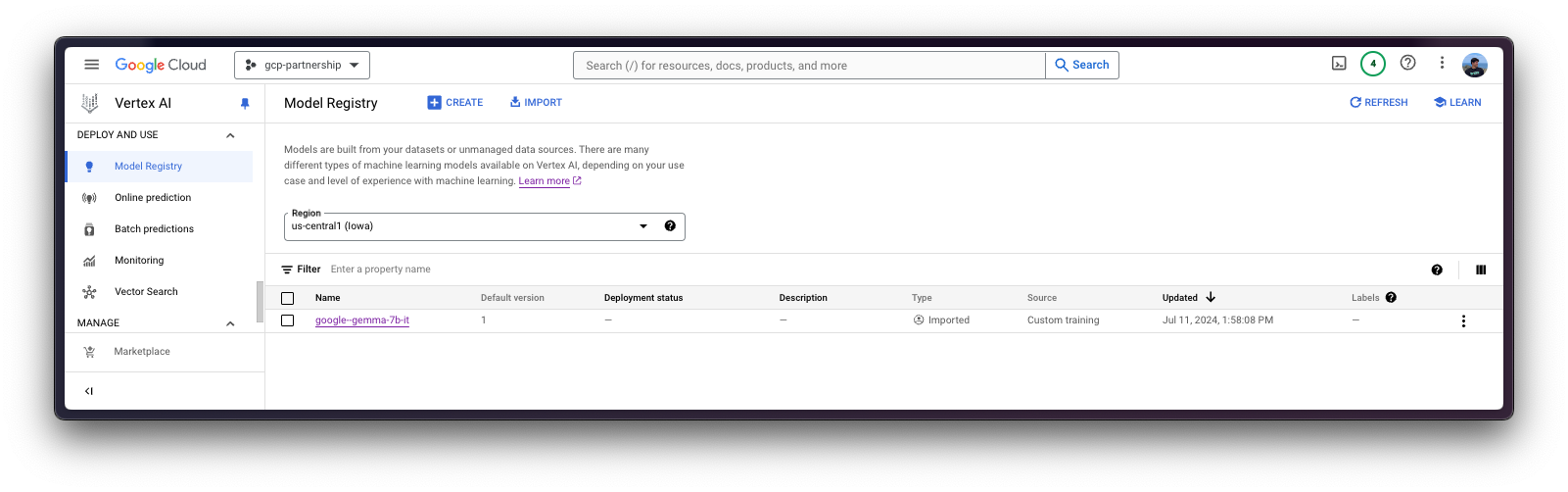The image size is (1568, 492).
Task: Open column display options icon
Action: (1481, 270)
